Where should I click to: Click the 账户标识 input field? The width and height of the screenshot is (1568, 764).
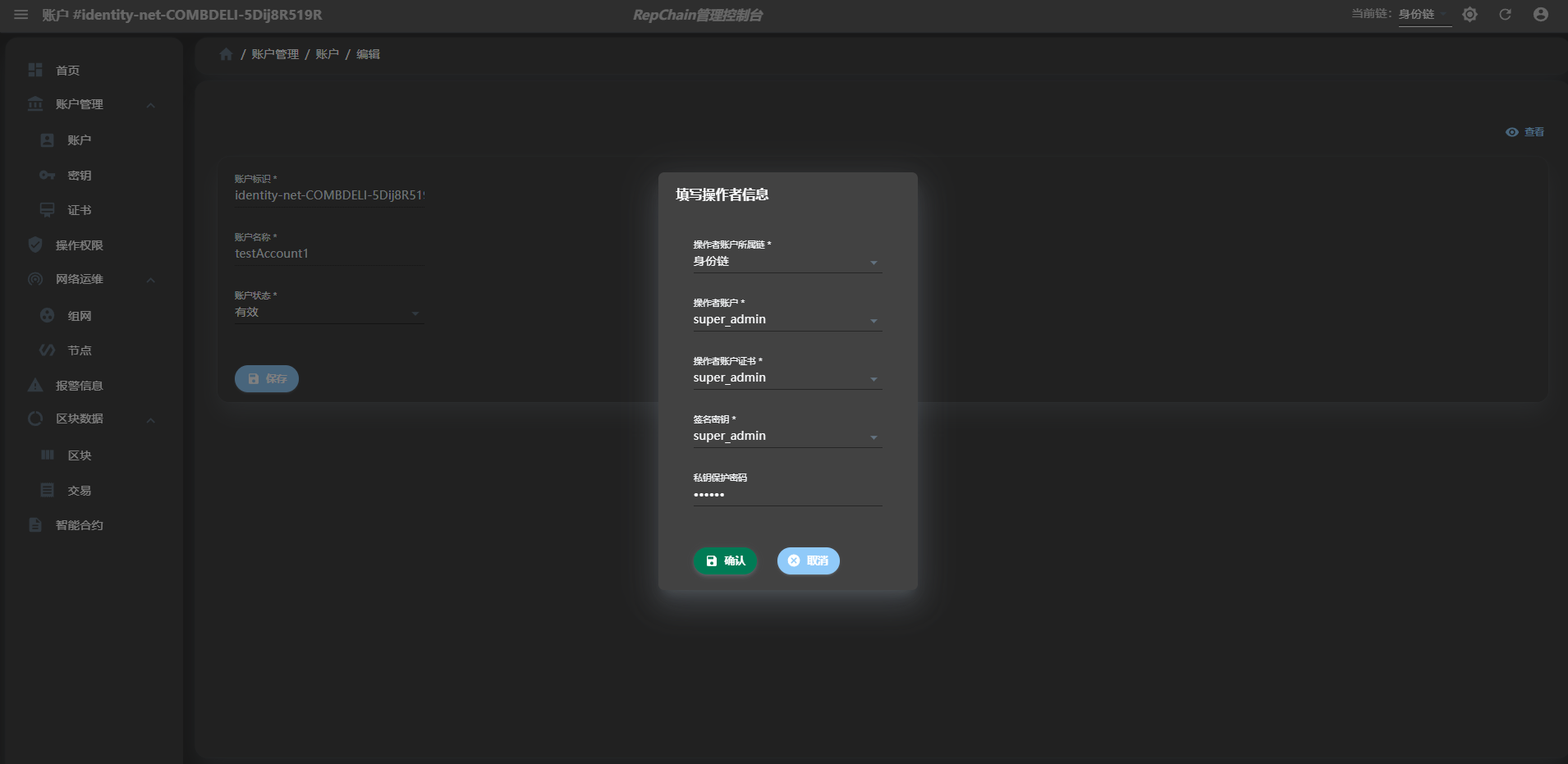[x=329, y=195]
